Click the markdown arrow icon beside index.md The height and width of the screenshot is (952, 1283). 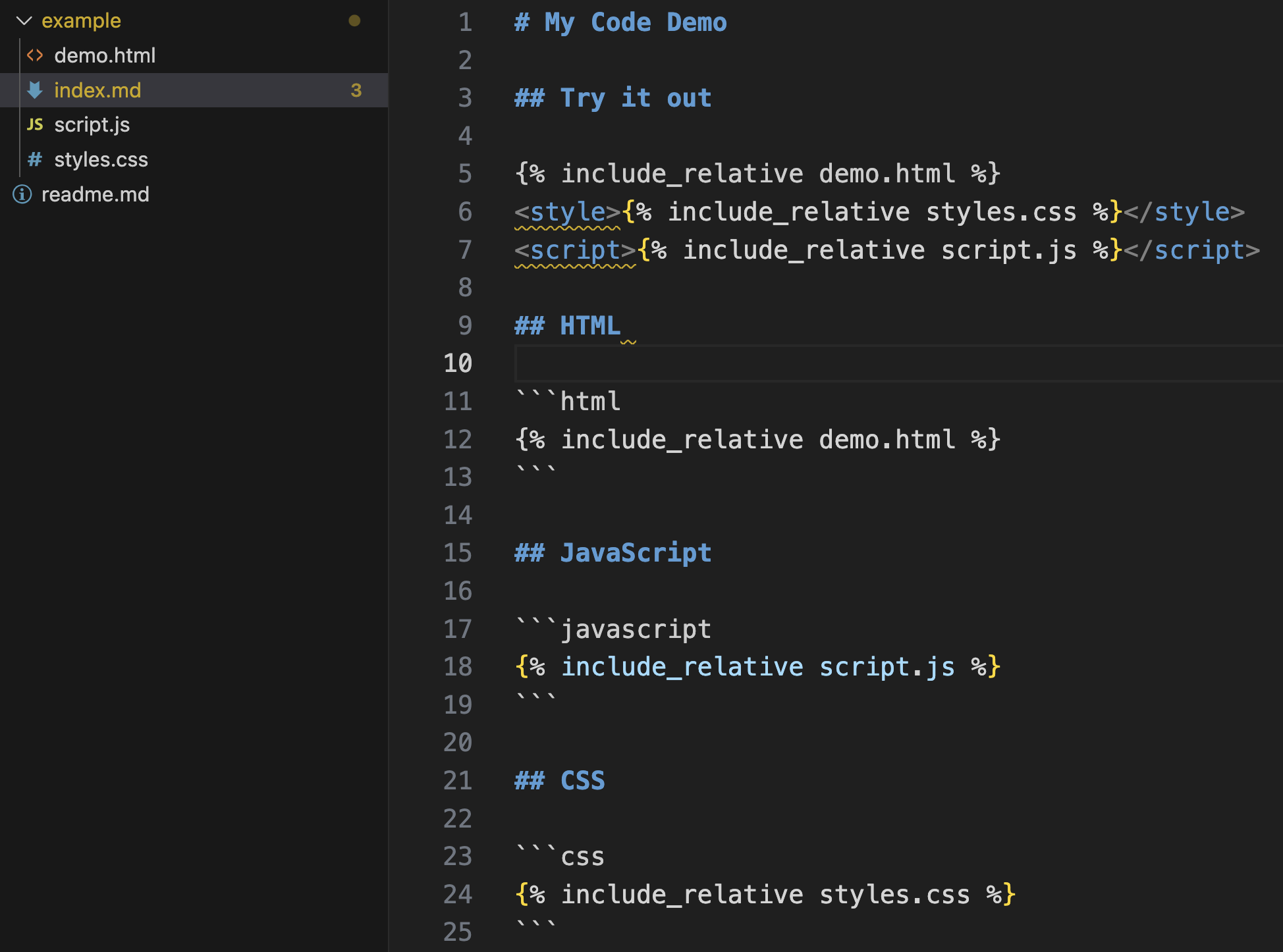(35, 90)
